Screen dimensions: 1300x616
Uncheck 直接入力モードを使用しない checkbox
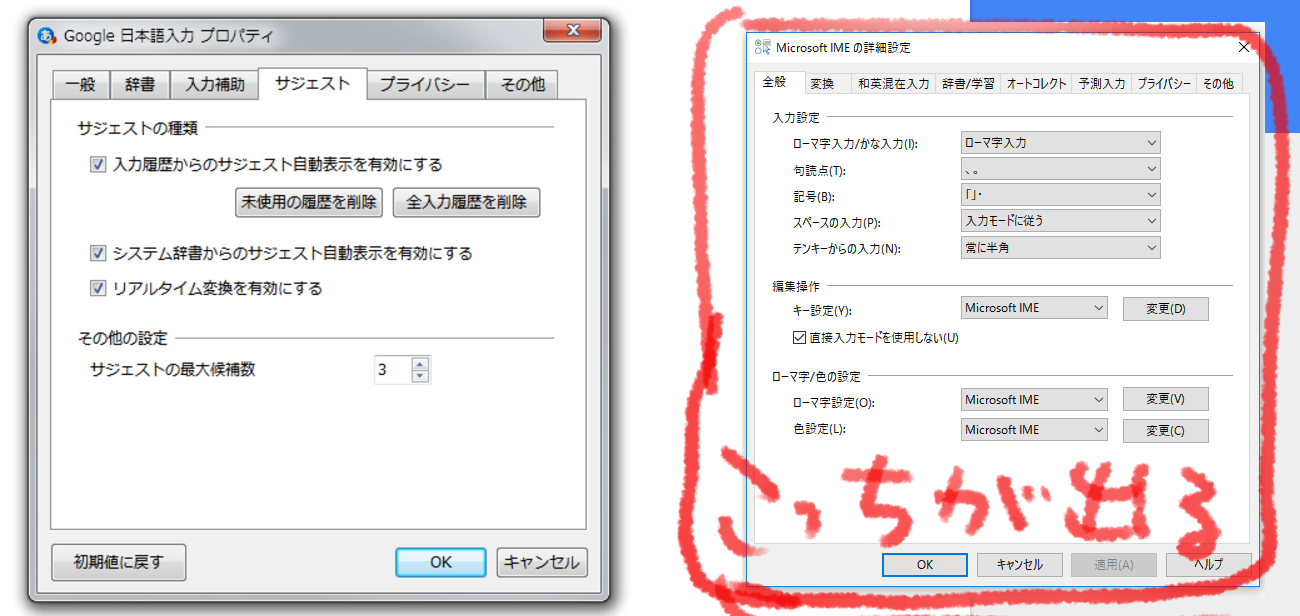pyautogui.click(x=799, y=338)
